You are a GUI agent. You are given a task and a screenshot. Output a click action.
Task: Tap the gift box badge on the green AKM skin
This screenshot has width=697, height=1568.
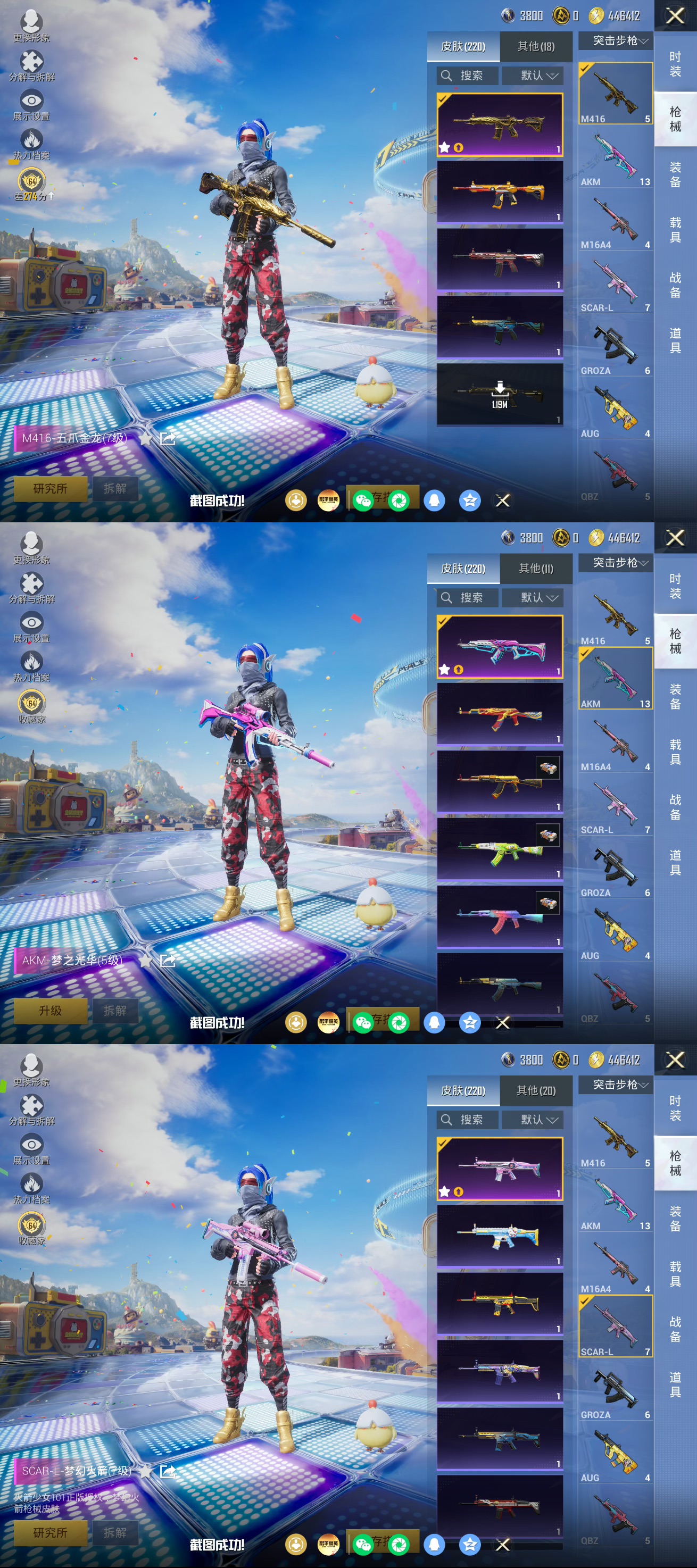coord(548,836)
